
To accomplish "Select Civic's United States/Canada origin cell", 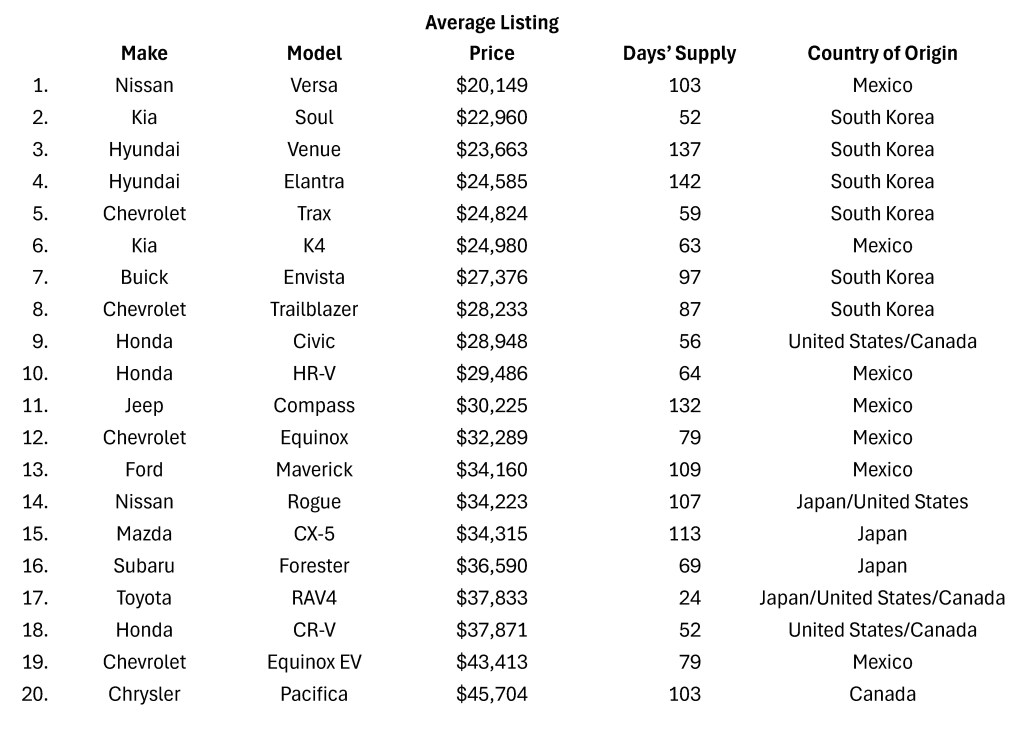I will pyautogui.click(x=882, y=341).
